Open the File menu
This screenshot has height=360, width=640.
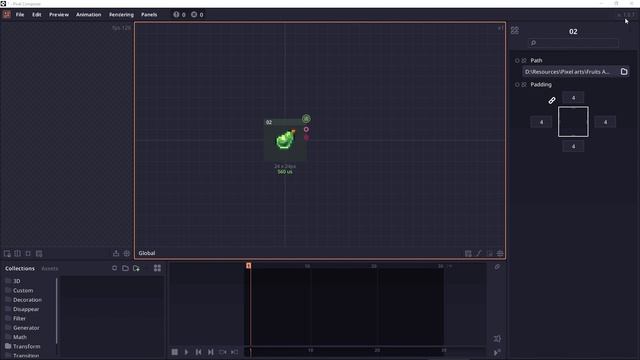pyautogui.click(x=20, y=15)
